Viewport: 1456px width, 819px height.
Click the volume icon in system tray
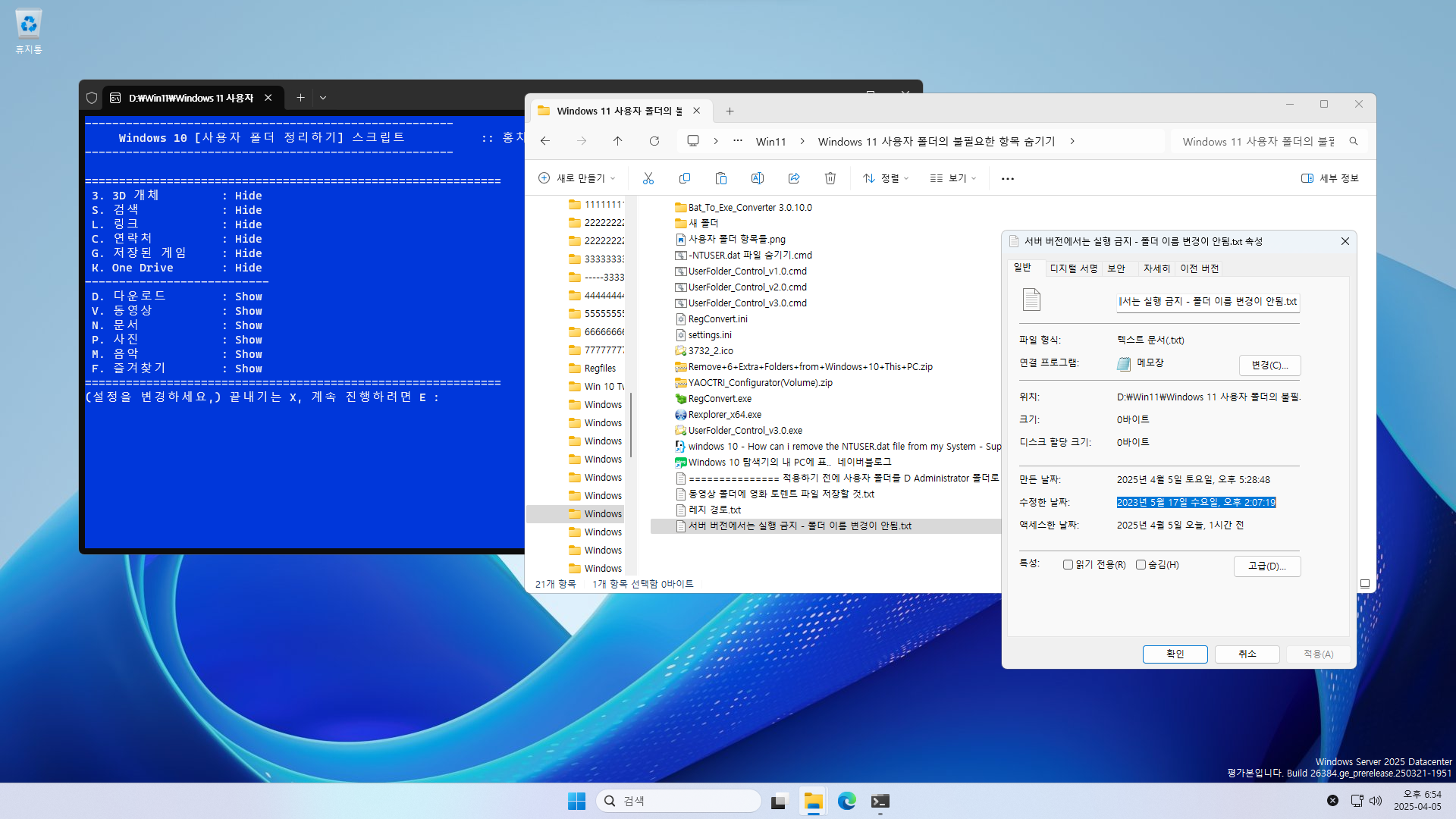[1376, 801]
